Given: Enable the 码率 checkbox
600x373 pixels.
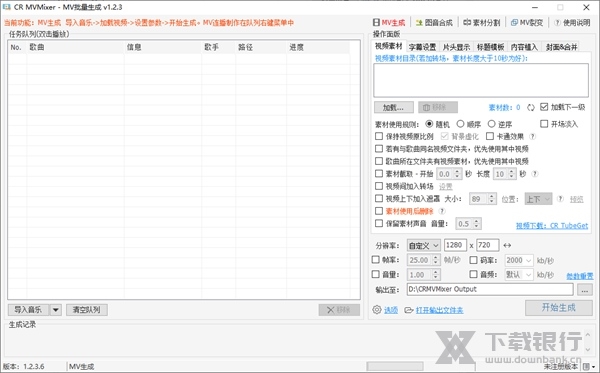Looking at the screenshot, I should click(473, 260).
